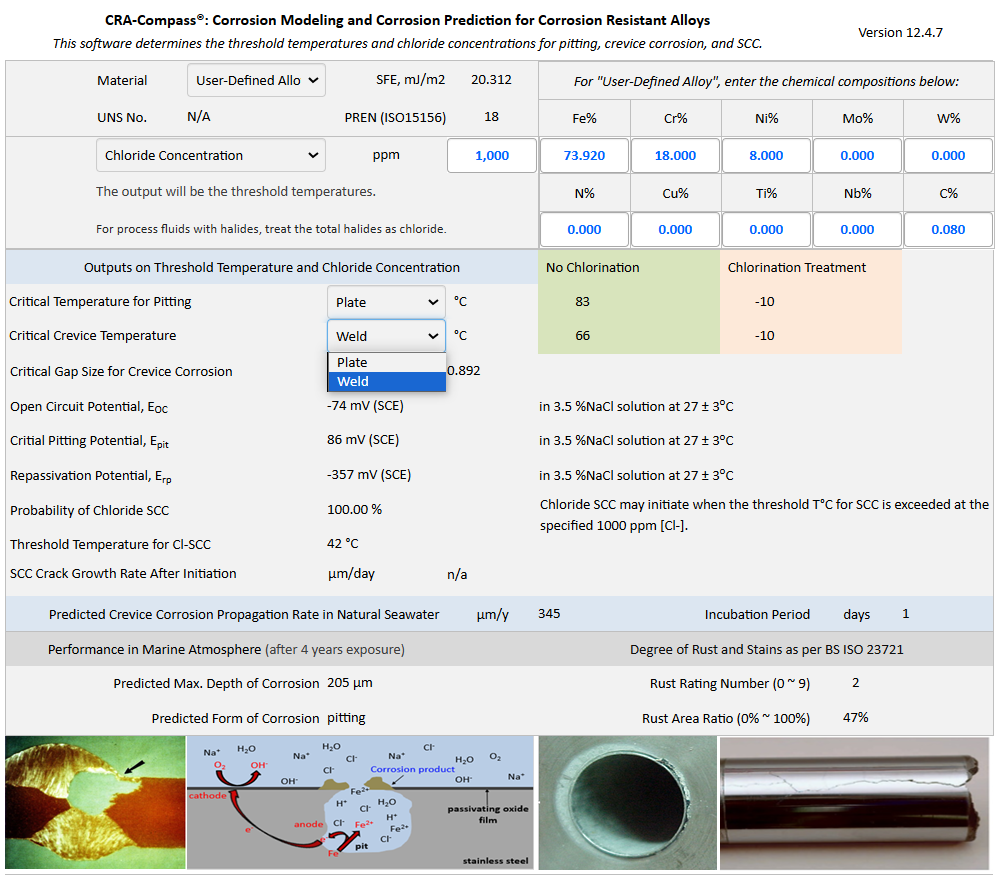999x883 pixels.
Task: Click the critical gap size value 0.892
Action: (x=463, y=370)
